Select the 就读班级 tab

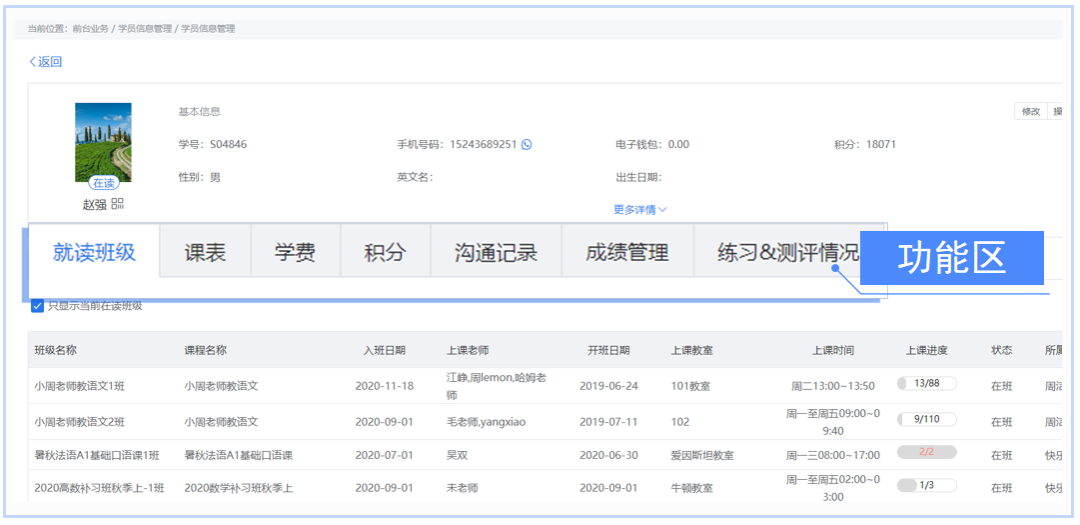94,252
